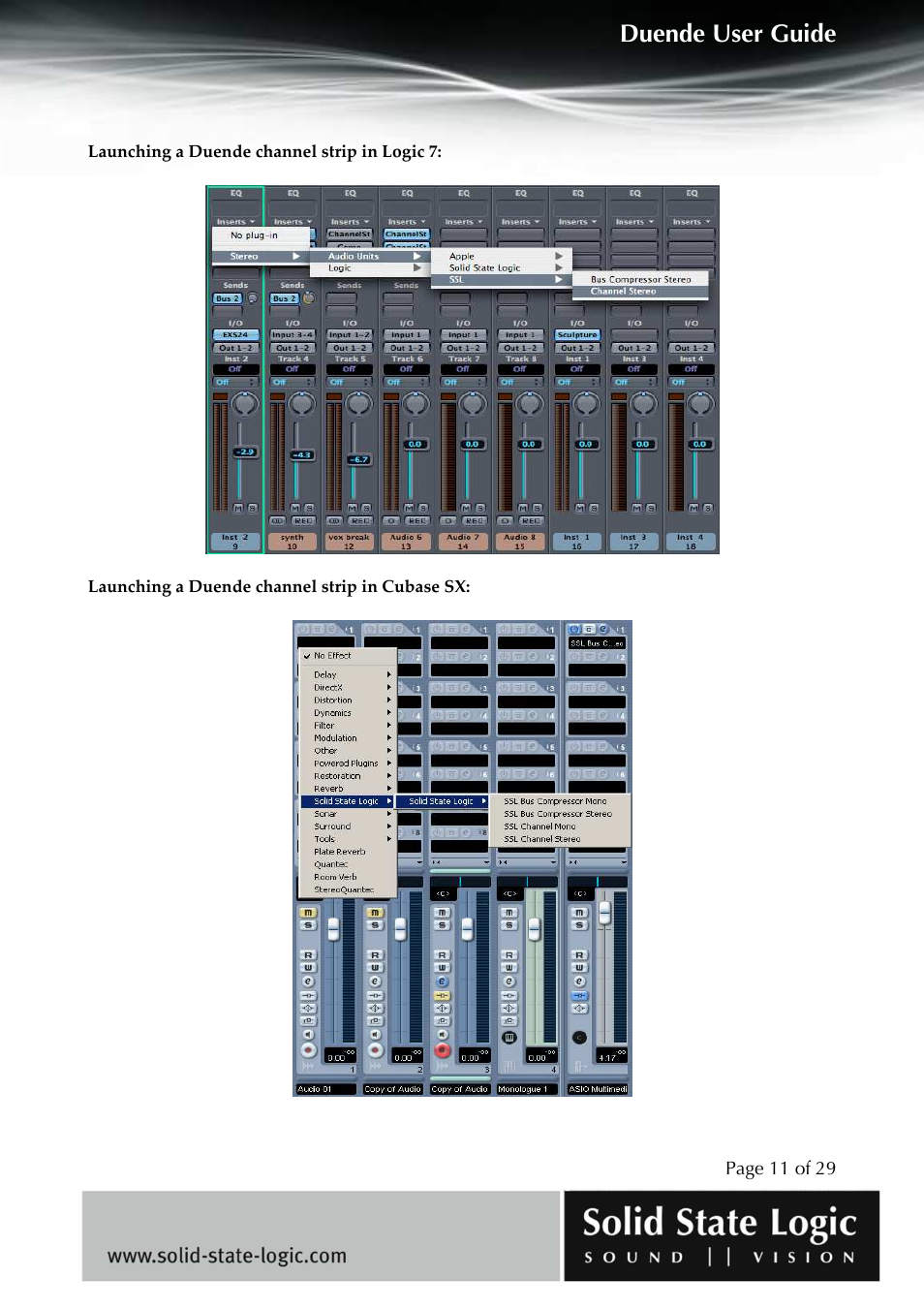This screenshot has width=924, height=1309.
Task: Click the bypass icon above SSL Bus C insert slot
Action: tap(588, 630)
